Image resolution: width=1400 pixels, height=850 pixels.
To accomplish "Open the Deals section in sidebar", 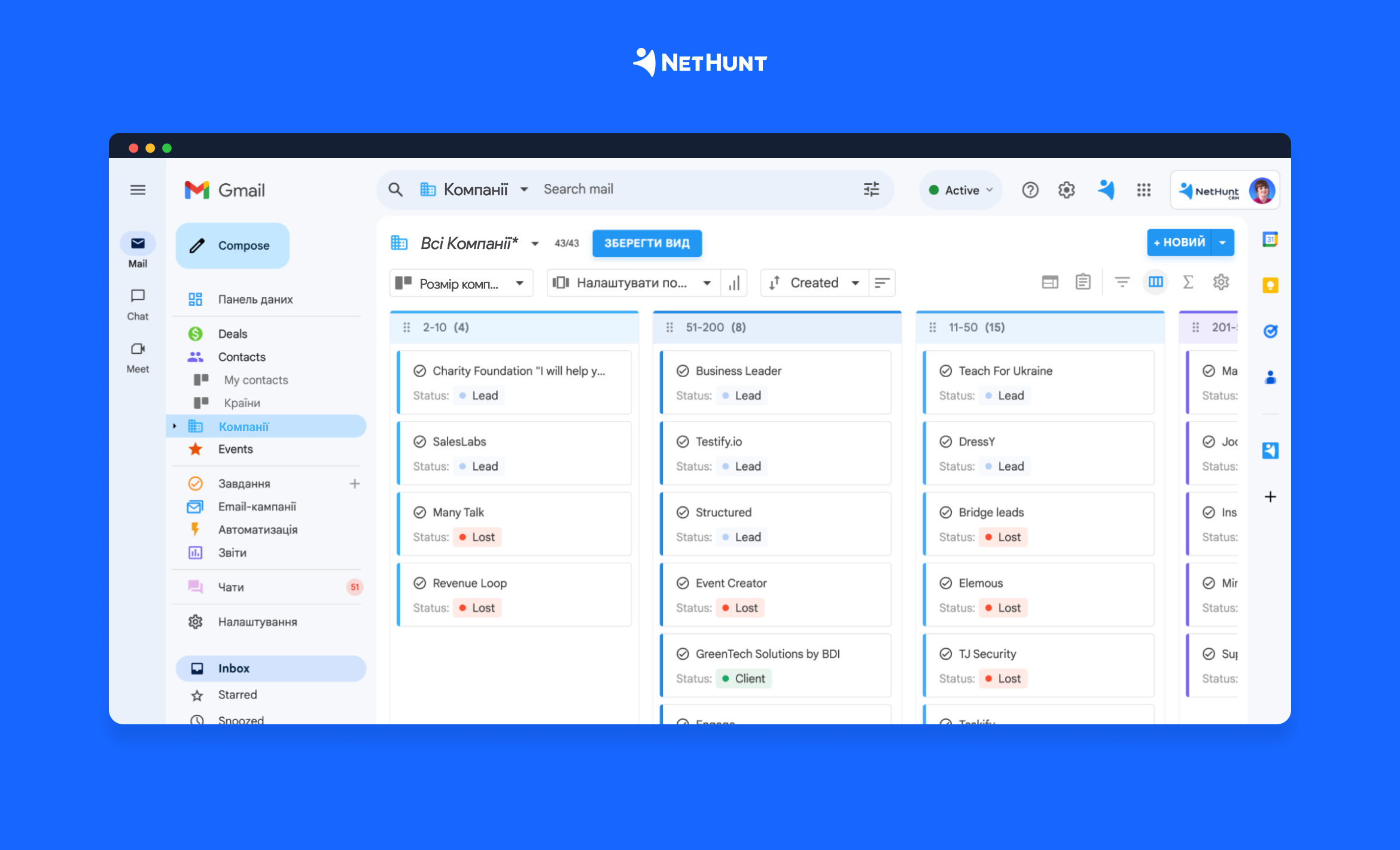I will pyautogui.click(x=232, y=334).
